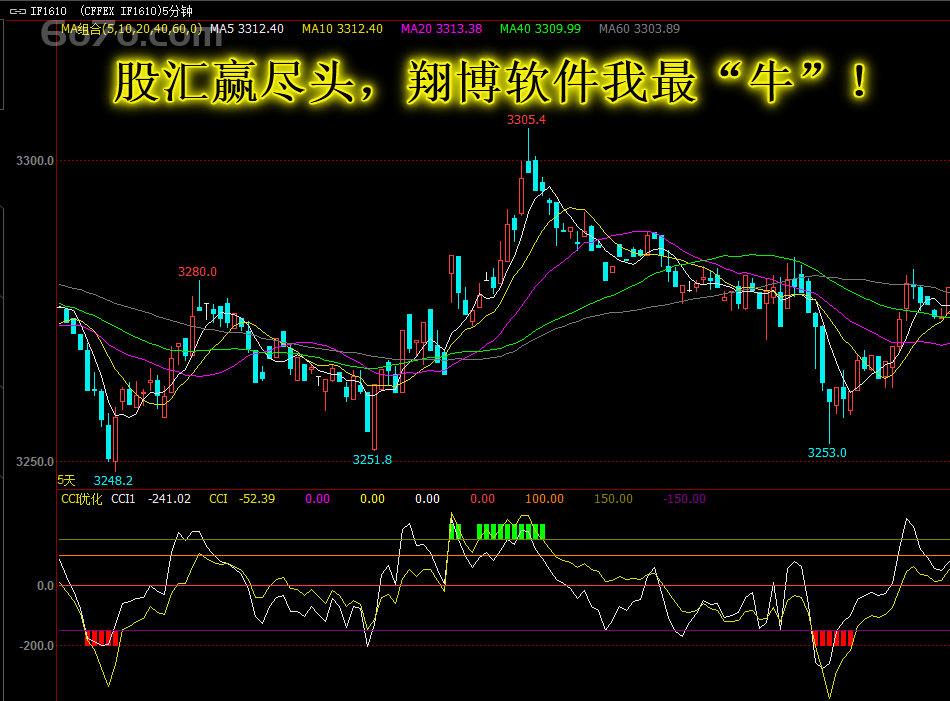Select the MA5 3312.40 value

(x=247, y=28)
